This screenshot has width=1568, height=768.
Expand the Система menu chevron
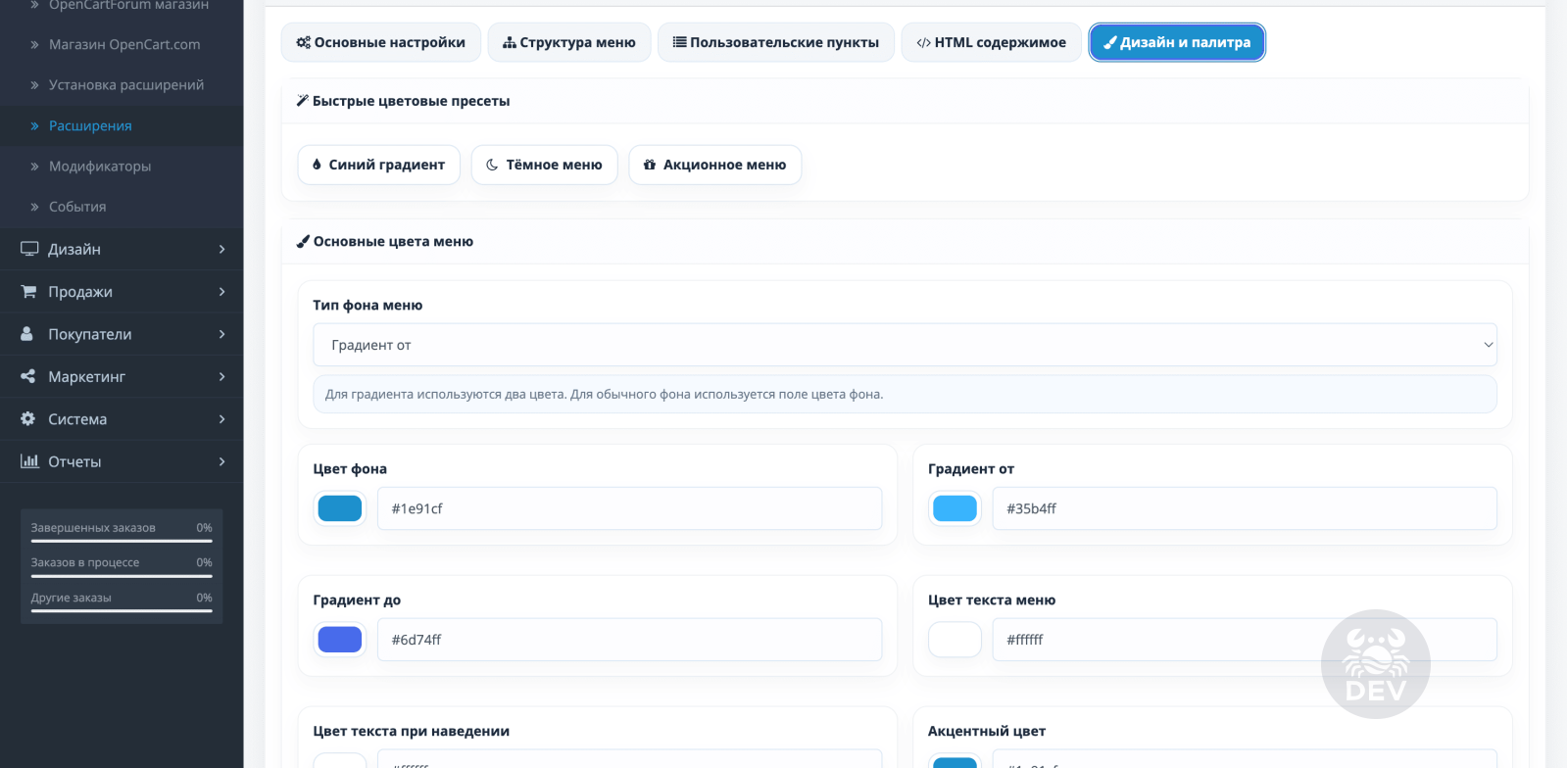(222, 419)
